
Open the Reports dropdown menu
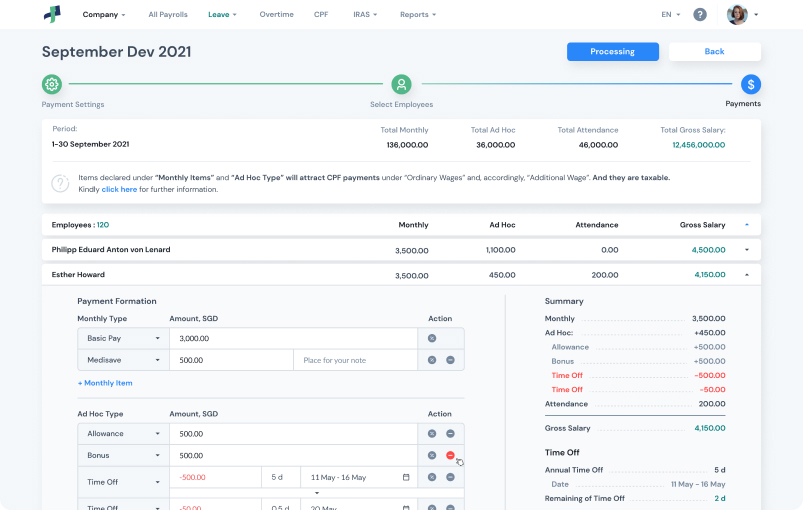[418, 14]
